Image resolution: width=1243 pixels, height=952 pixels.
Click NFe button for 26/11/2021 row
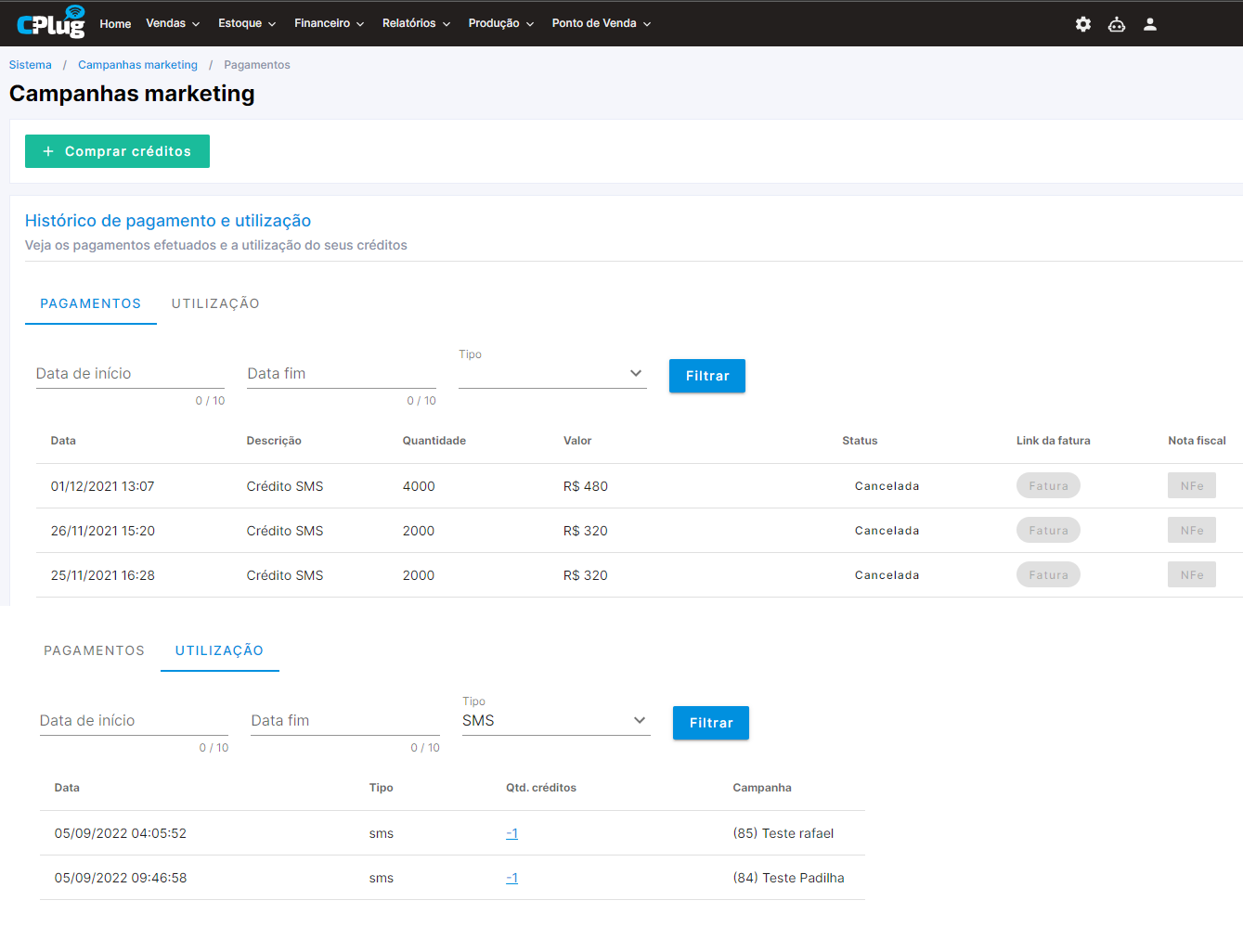tap(1192, 530)
